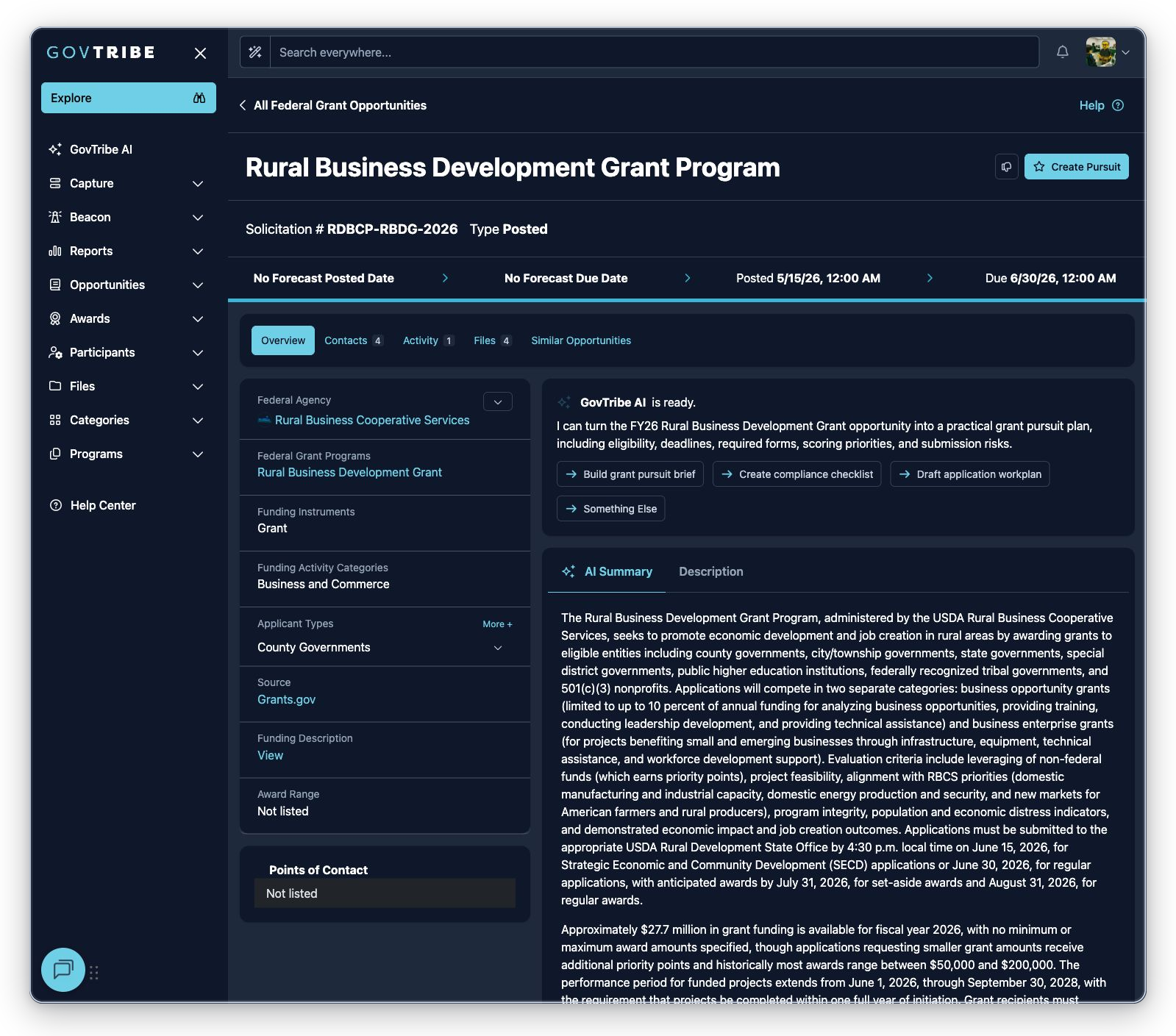Image resolution: width=1176 pixels, height=1036 pixels.
Task: Click the Awards ribbon icon
Action: point(55,318)
